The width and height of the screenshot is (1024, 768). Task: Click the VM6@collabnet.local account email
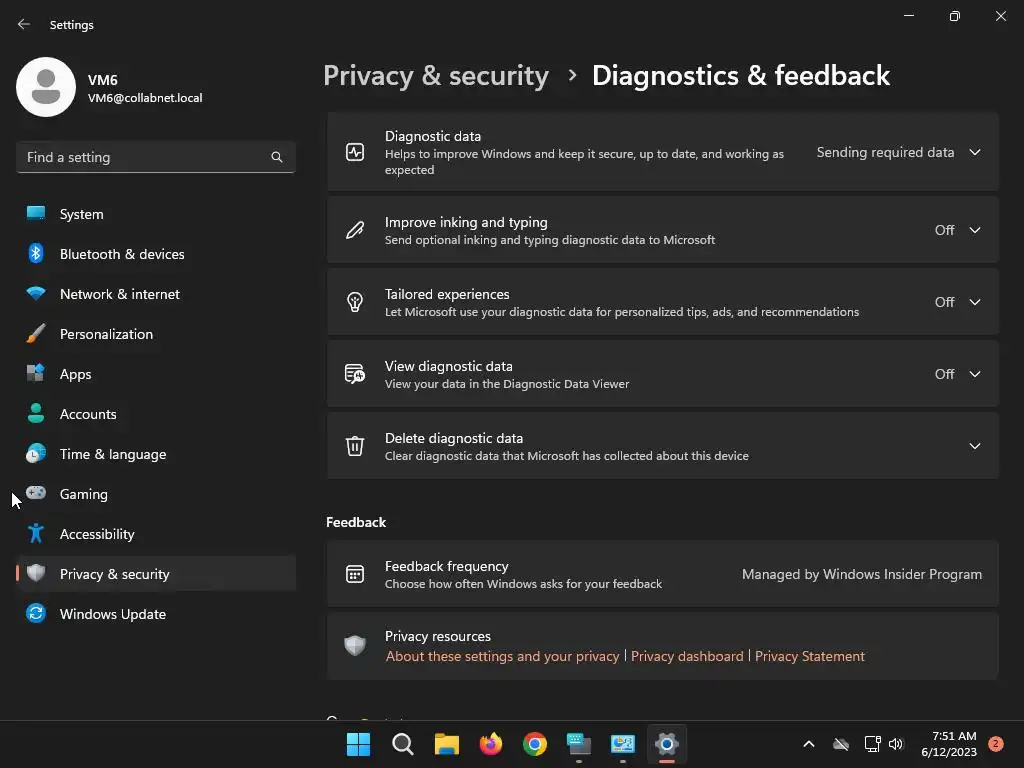(145, 98)
